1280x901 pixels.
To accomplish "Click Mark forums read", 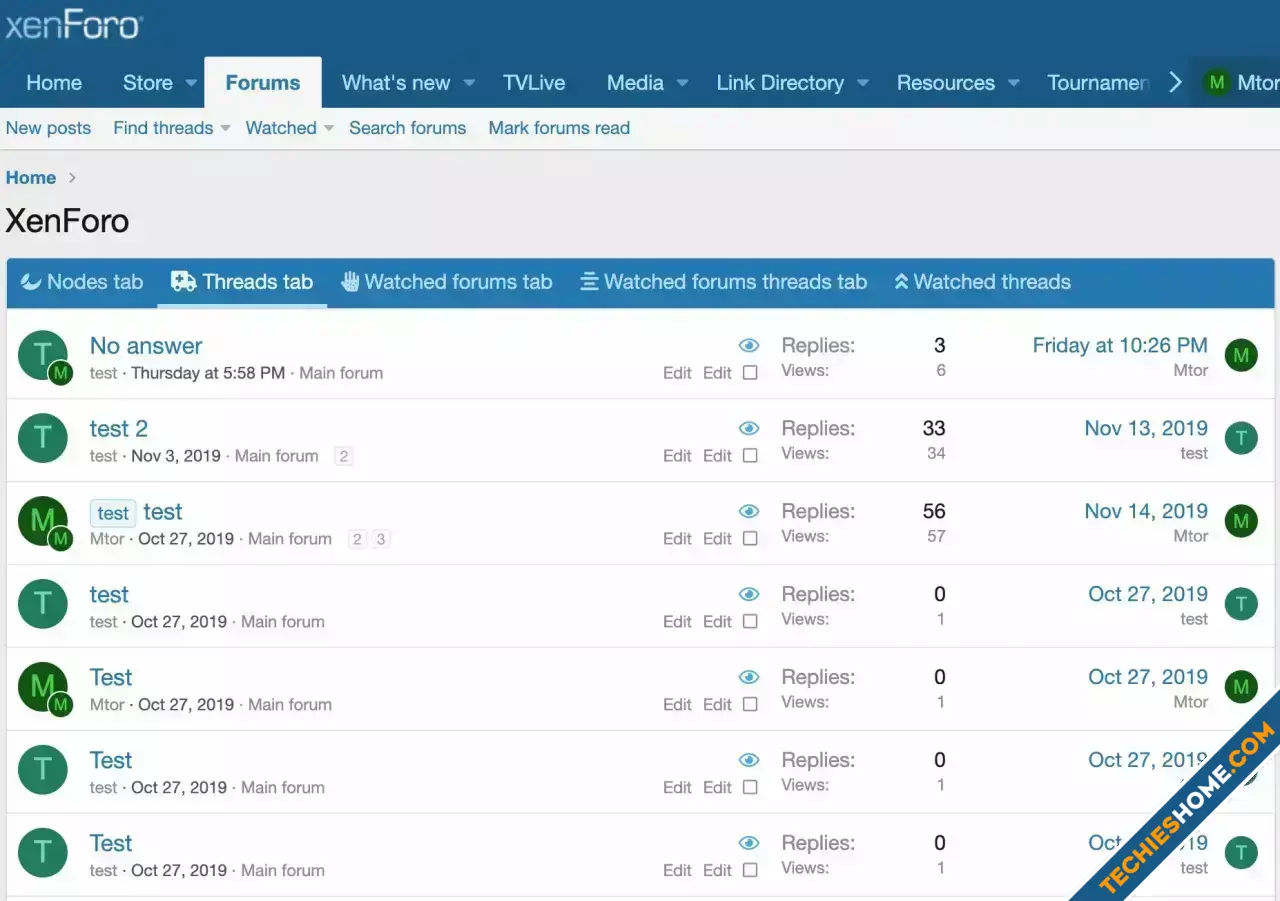I will pyautogui.click(x=559, y=128).
